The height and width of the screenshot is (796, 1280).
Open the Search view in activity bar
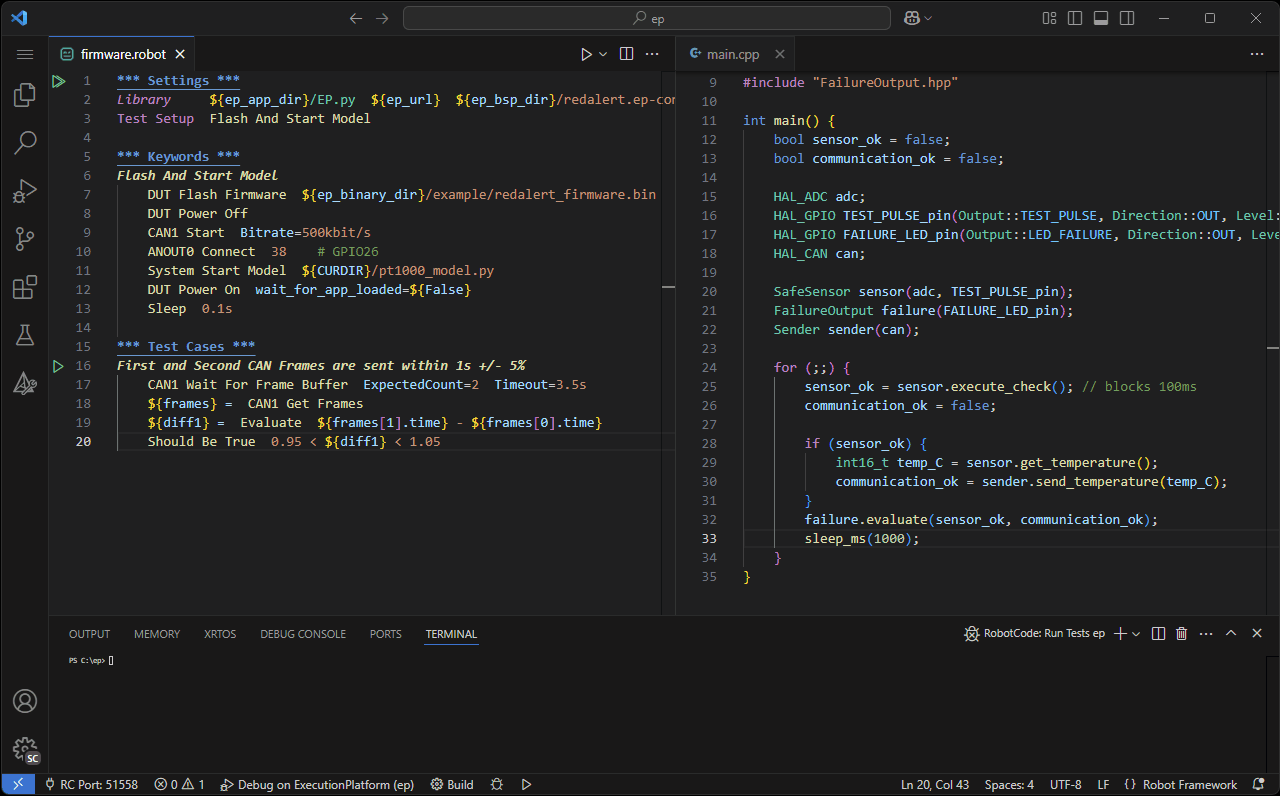click(x=25, y=143)
